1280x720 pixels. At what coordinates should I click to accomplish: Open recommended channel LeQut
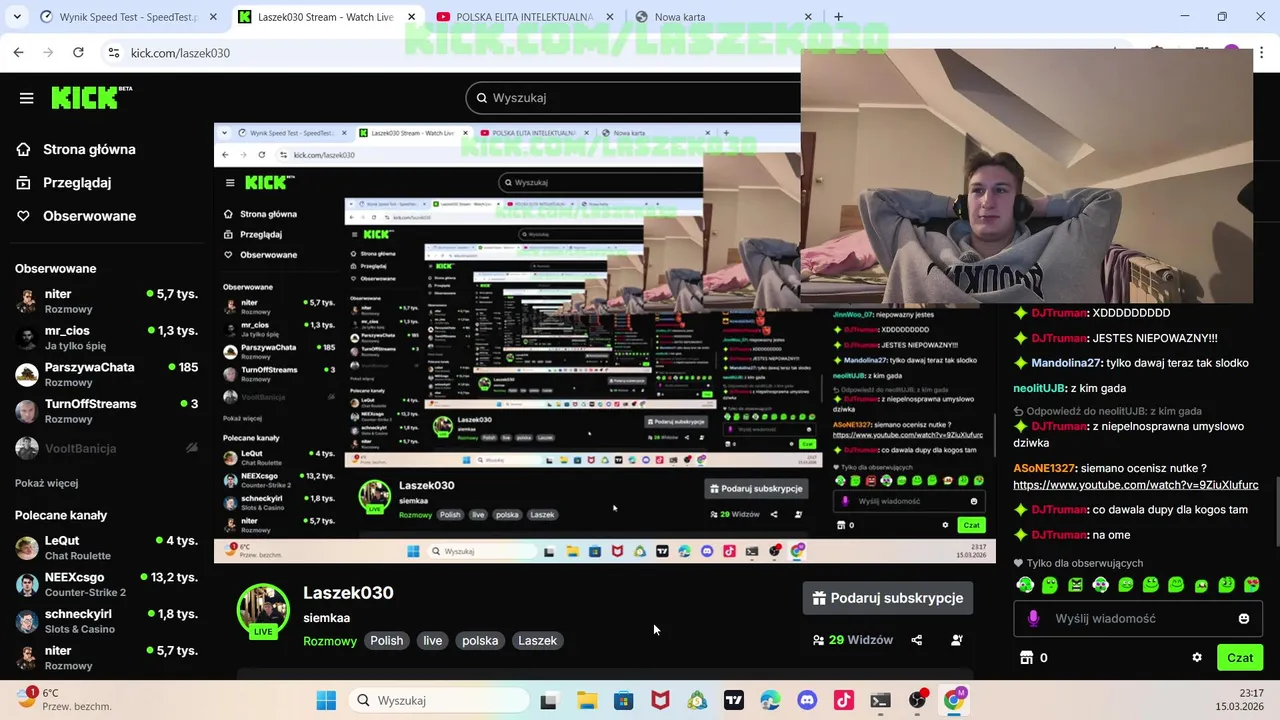tap(106, 547)
